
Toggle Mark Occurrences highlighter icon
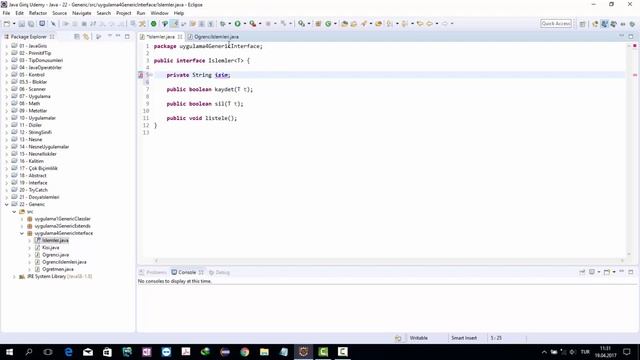pos(174,24)
